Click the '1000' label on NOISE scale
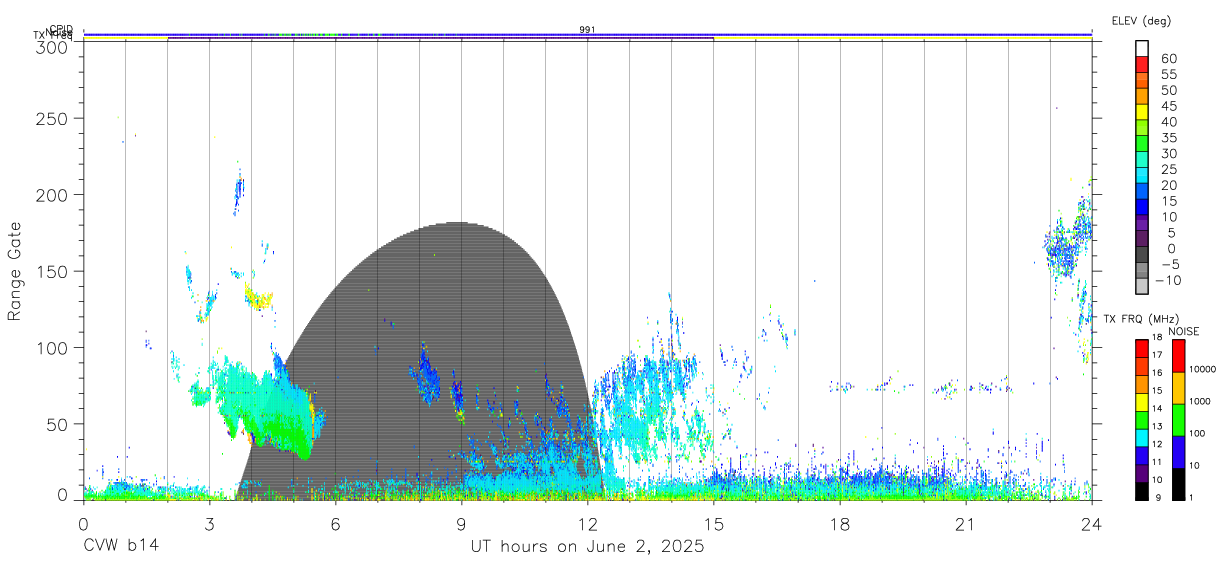Screen dimensions: 1228x567 click(1199, 402)
